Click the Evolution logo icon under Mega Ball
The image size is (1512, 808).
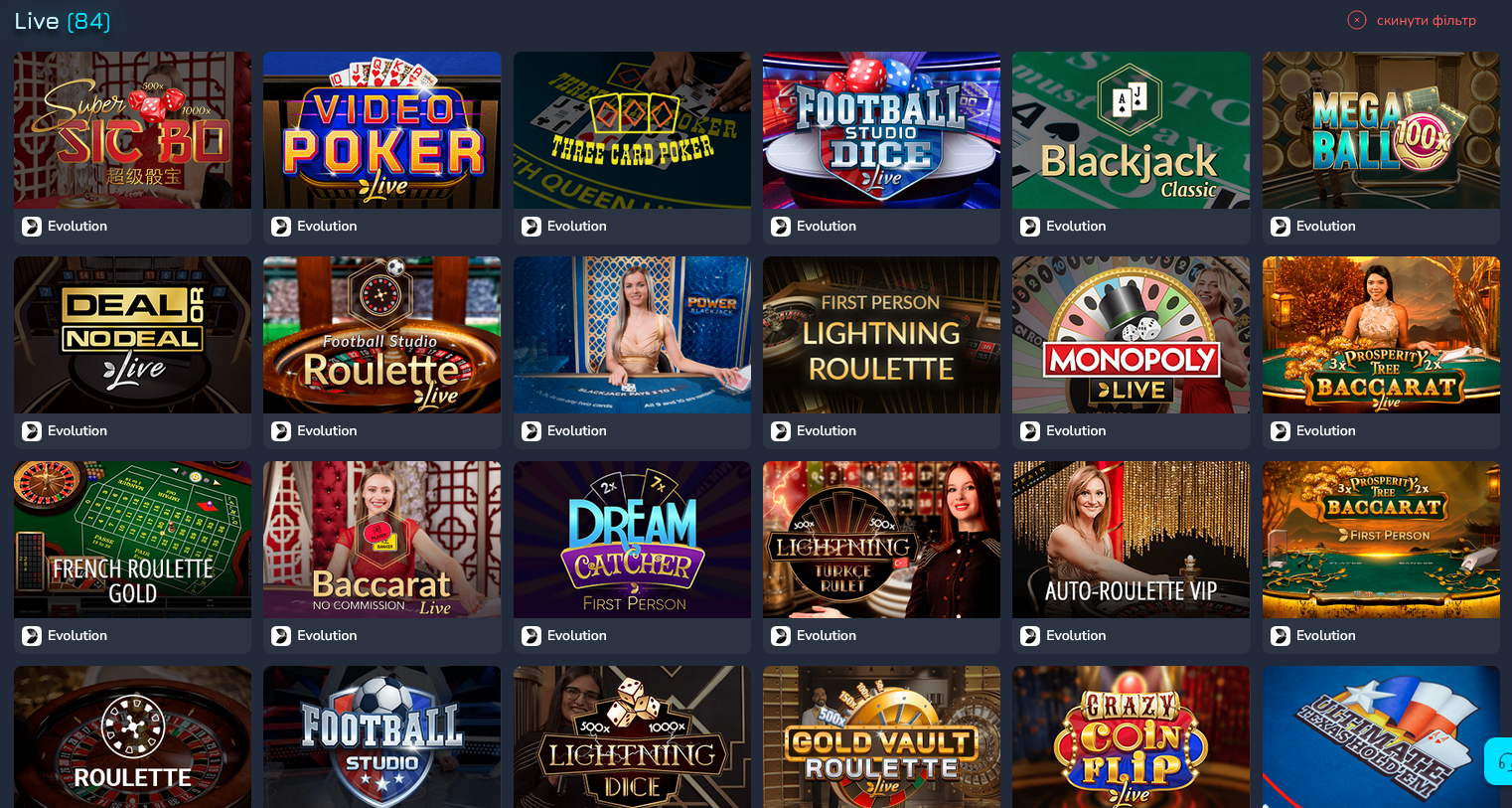point(1281,227)
